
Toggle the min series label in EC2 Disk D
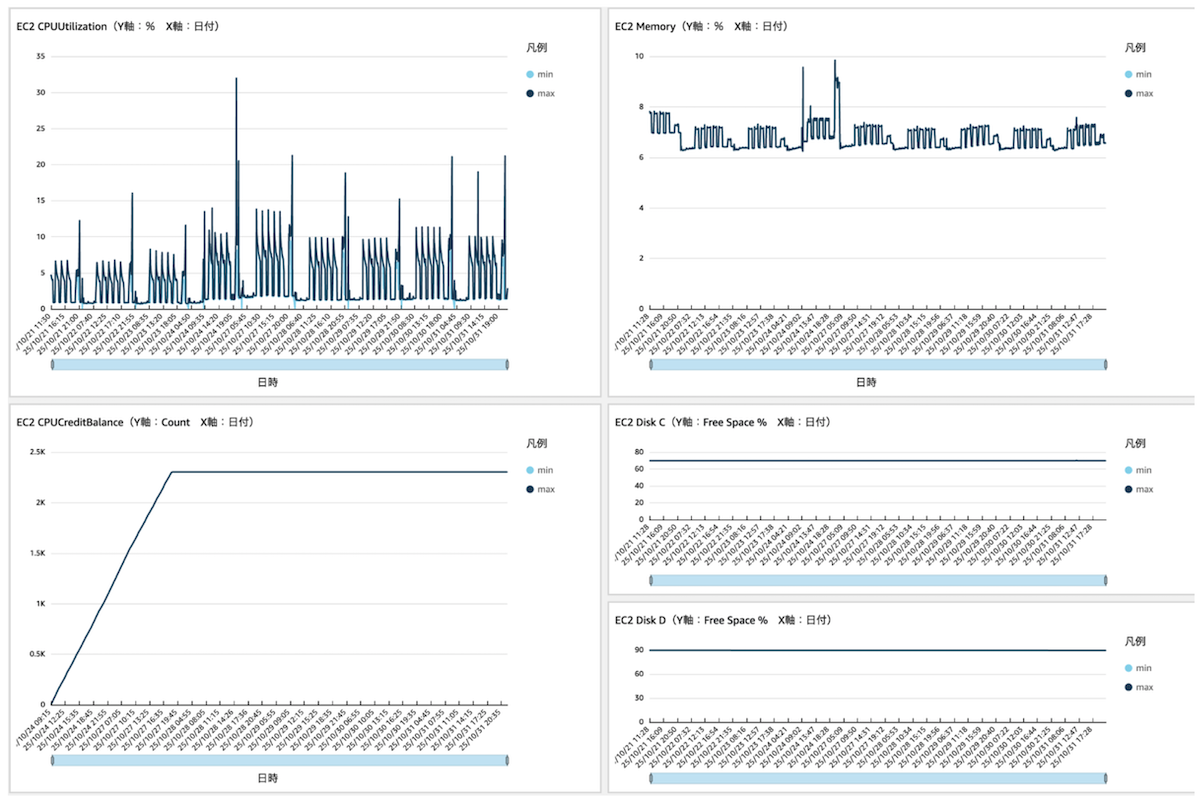click(x=1144, y=668)
